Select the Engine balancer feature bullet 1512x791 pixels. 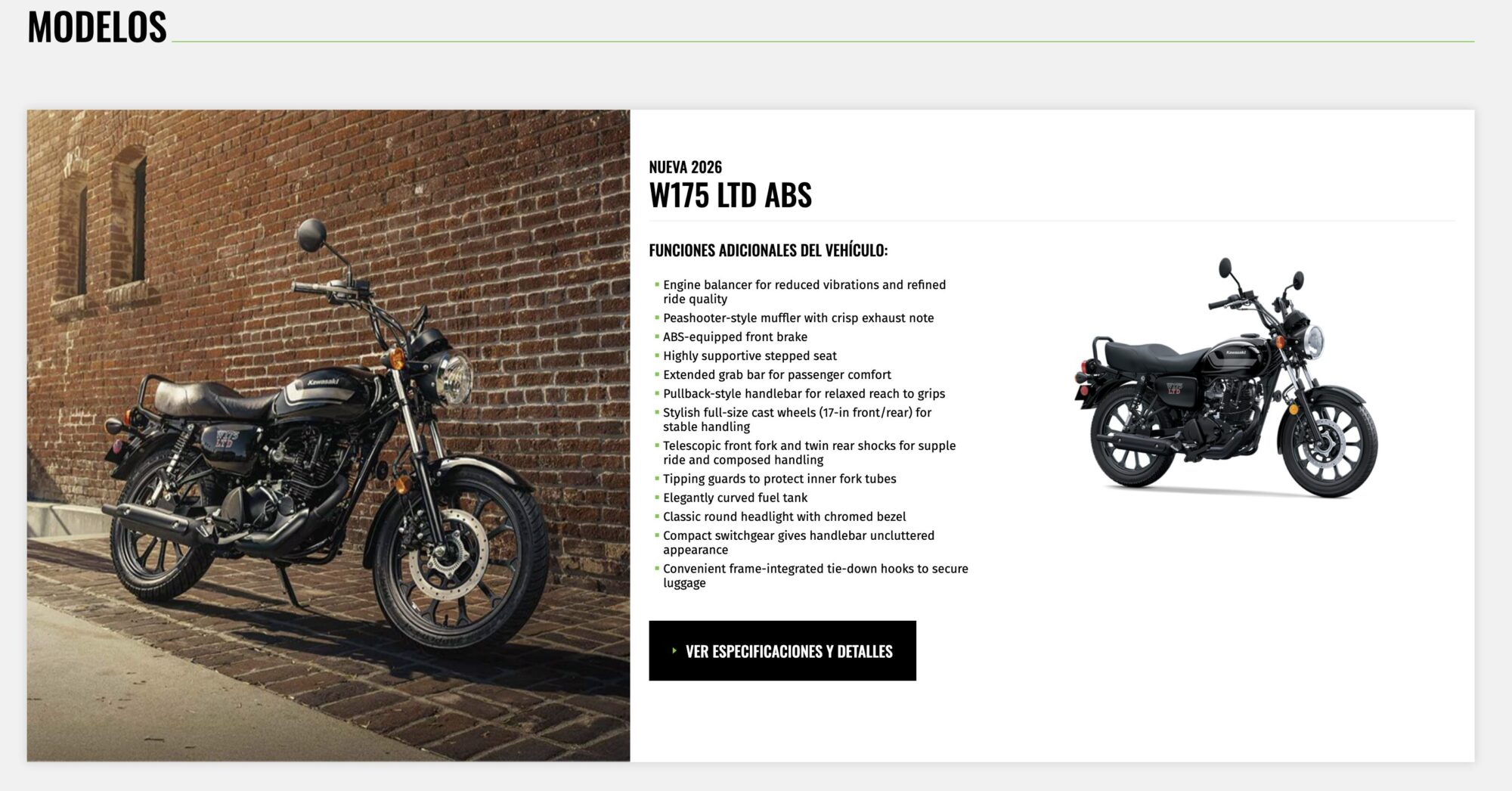click(x=804, y=292)
